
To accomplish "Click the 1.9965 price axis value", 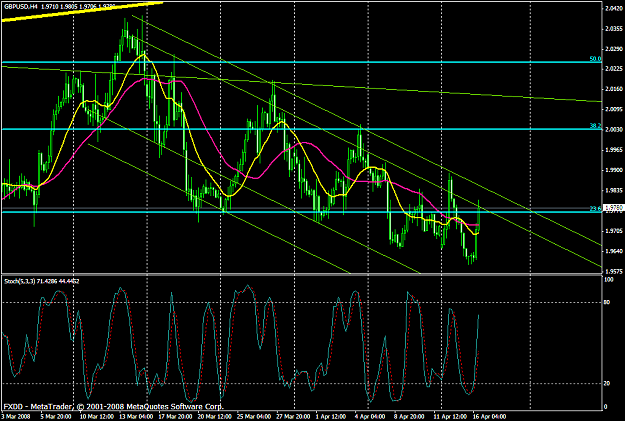I will click(x=613, y=150).
